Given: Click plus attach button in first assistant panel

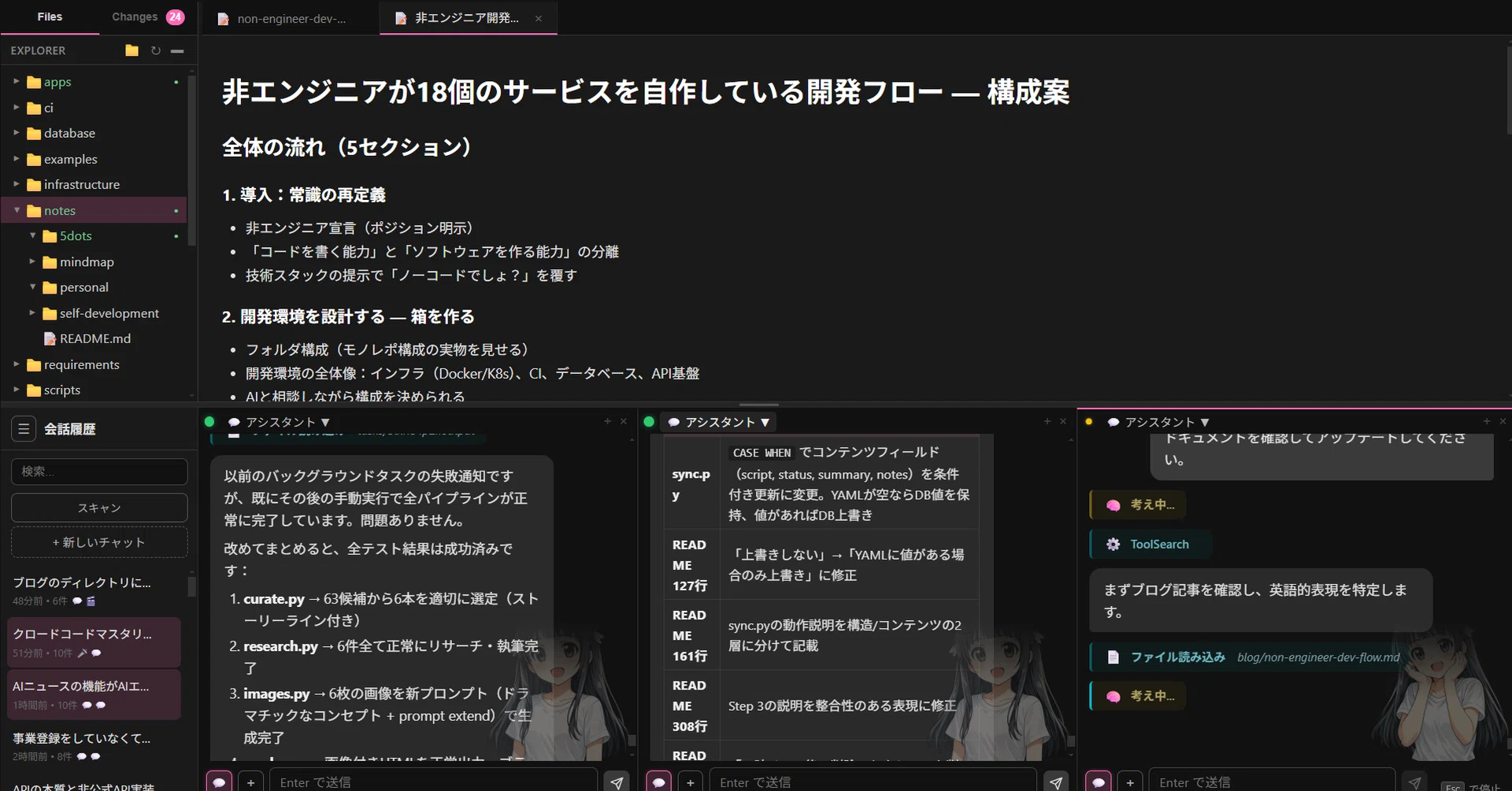Looking at the screenshot, I should [250, 782].
